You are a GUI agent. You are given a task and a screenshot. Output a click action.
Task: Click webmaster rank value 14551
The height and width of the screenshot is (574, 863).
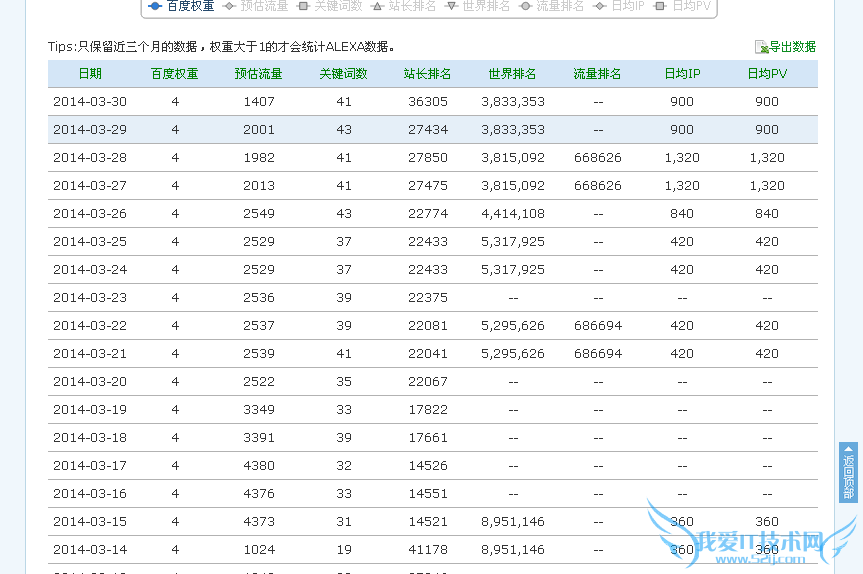tap(428, 494)
